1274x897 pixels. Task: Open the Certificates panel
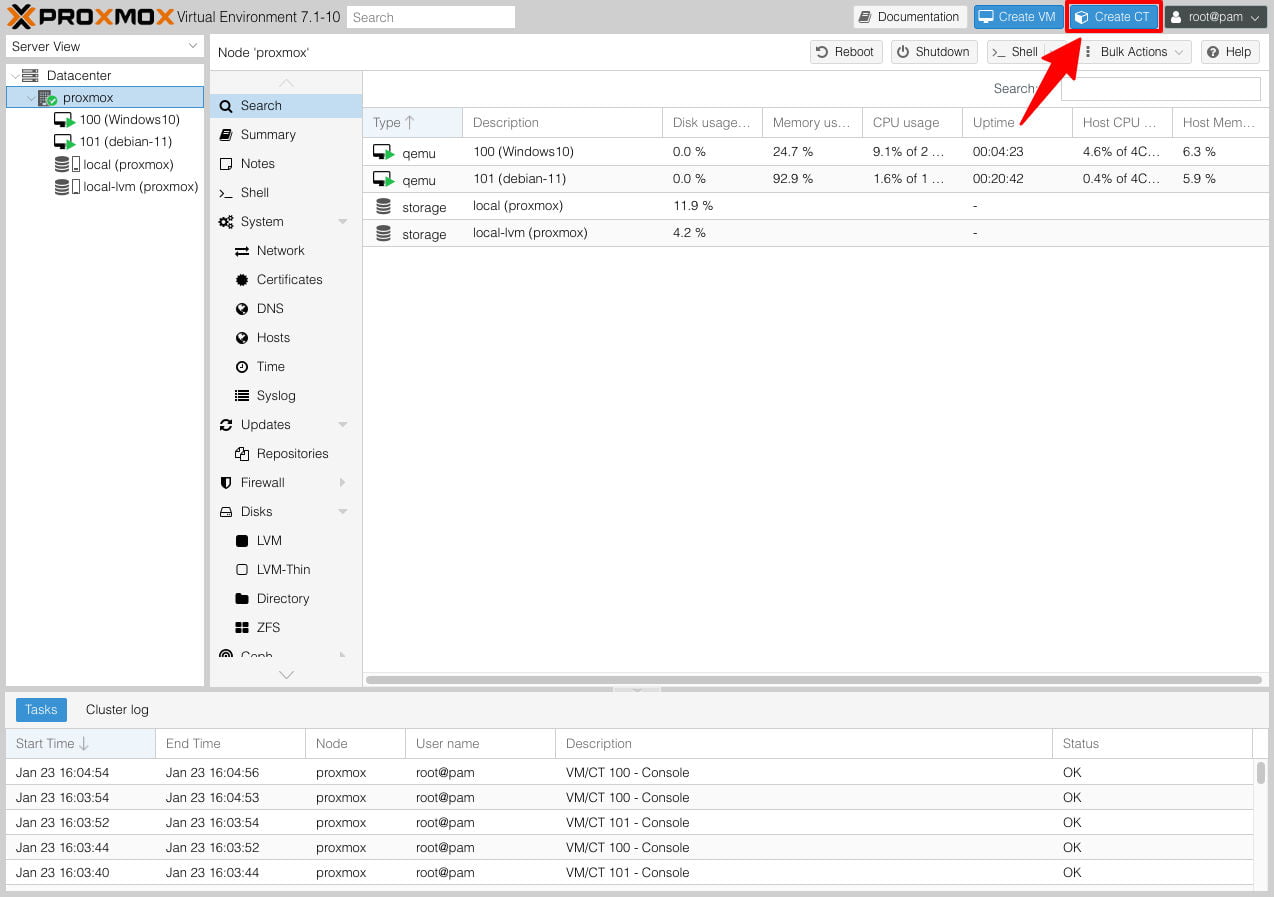click(x=289, y=280)
